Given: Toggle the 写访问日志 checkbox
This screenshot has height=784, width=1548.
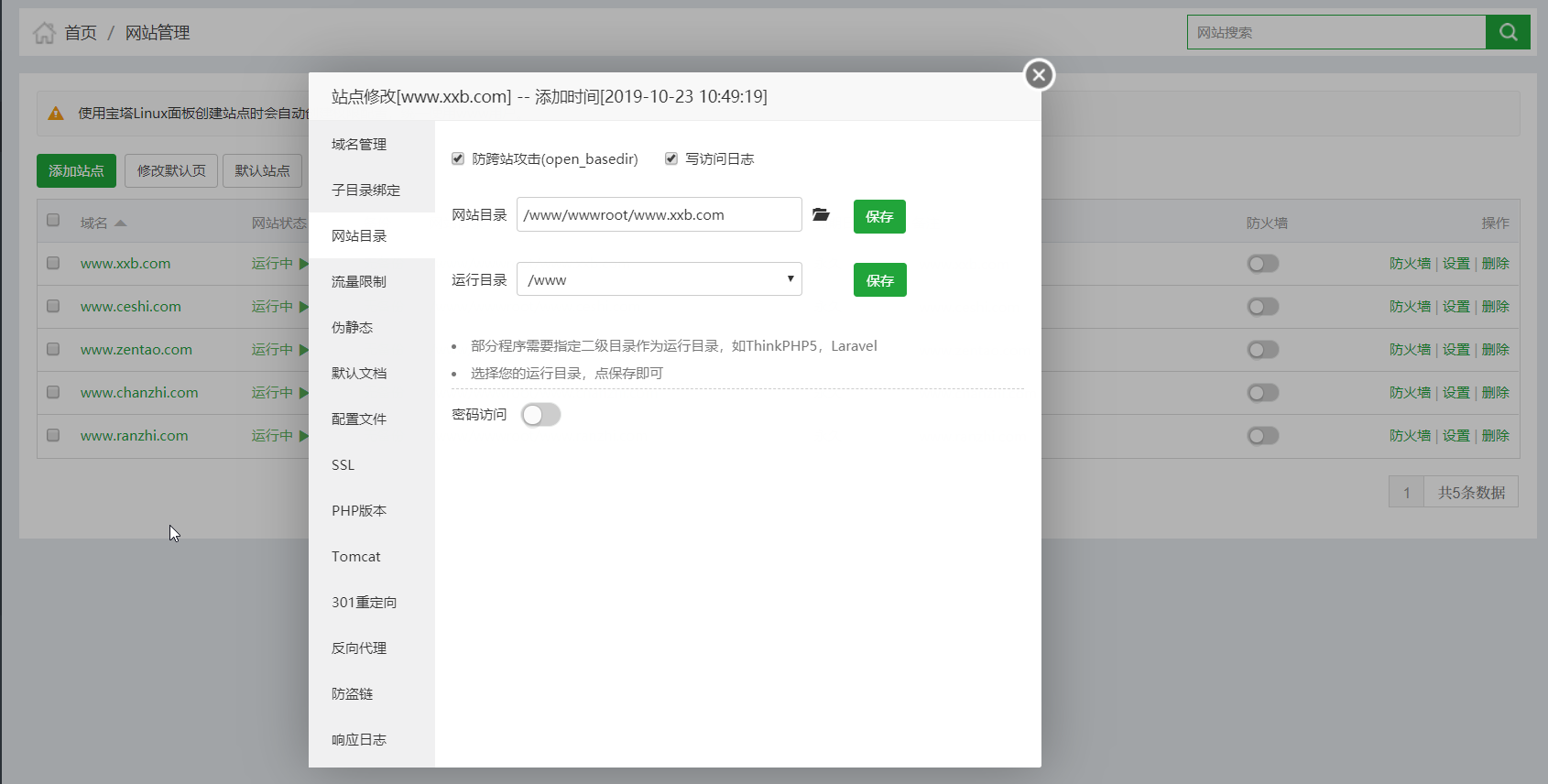Looking at the screenshot, I should pyautogui.click(x=671, y=159).
